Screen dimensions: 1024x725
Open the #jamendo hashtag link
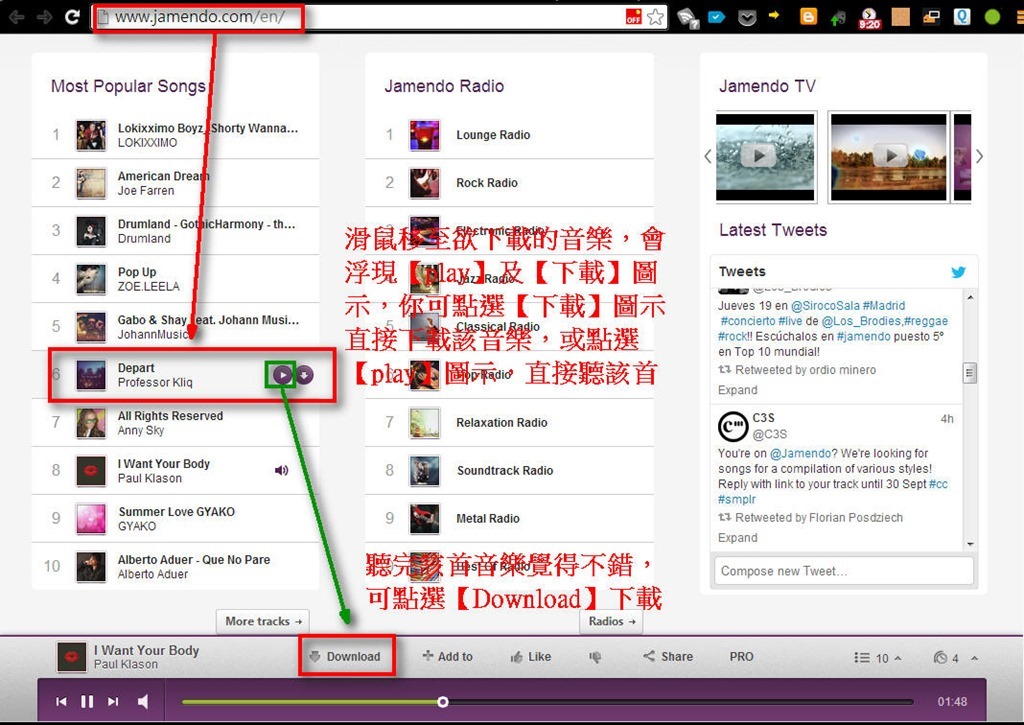click(x=863, y=336)
